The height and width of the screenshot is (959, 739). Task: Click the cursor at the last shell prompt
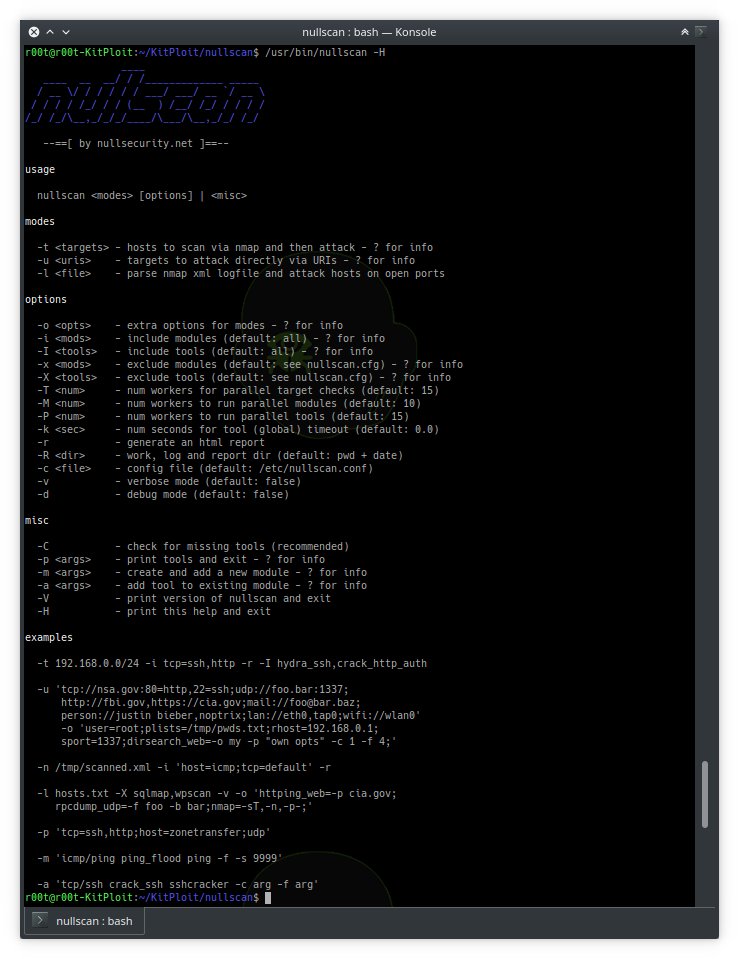coord(267,898)
